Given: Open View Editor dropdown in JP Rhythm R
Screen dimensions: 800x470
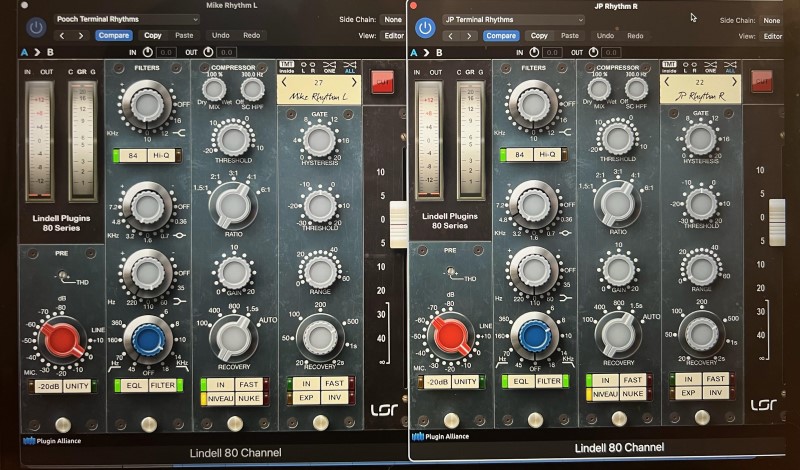Looking at the screenshot, I should click(772, 36).
